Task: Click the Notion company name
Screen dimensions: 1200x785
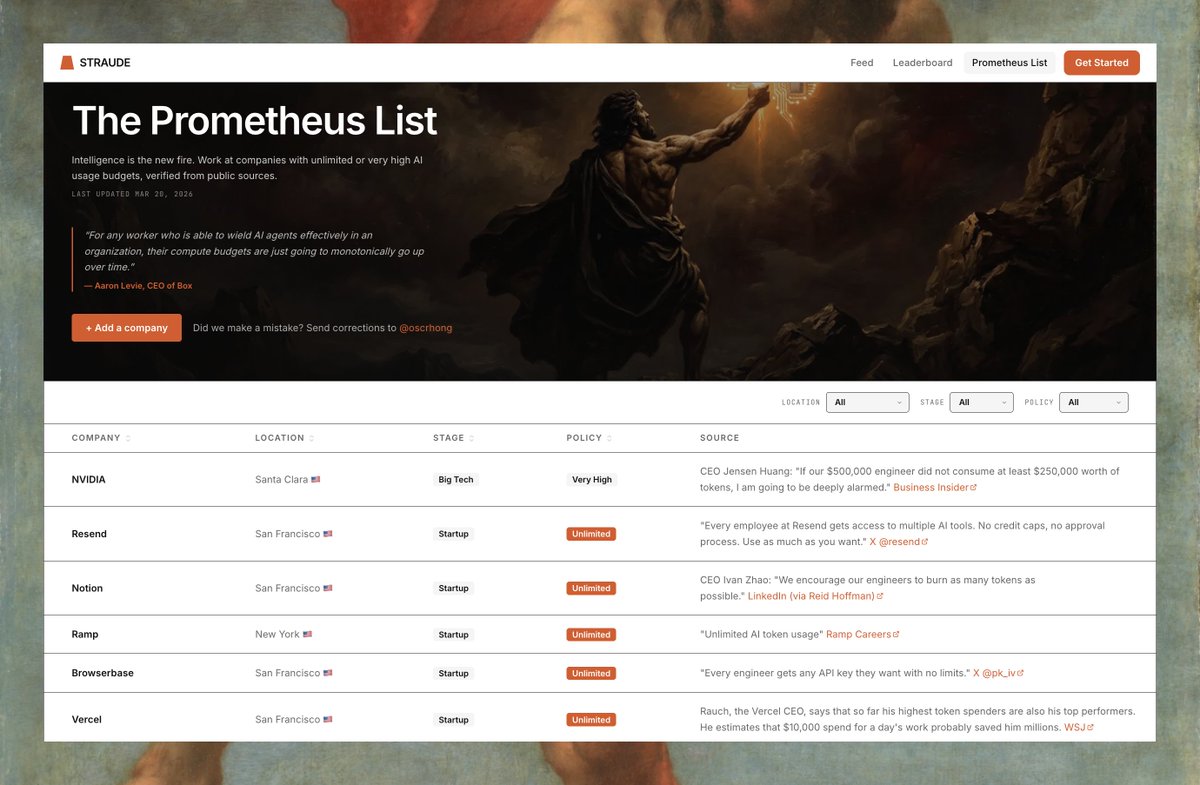Action: [x=87, y=588]
